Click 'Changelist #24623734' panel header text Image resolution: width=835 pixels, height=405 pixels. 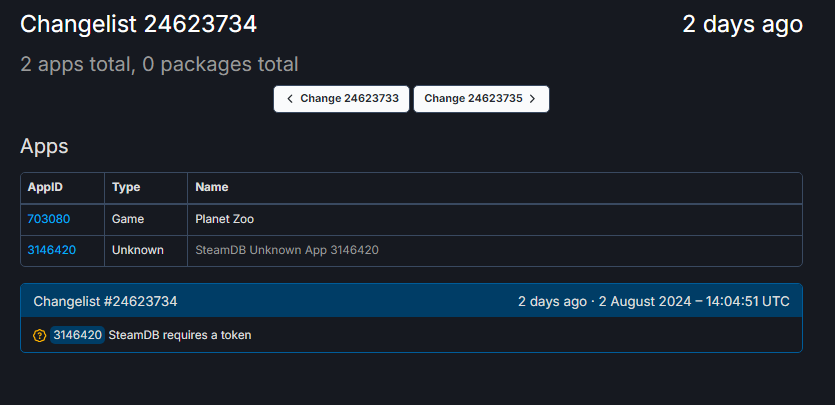click(105, 302)
